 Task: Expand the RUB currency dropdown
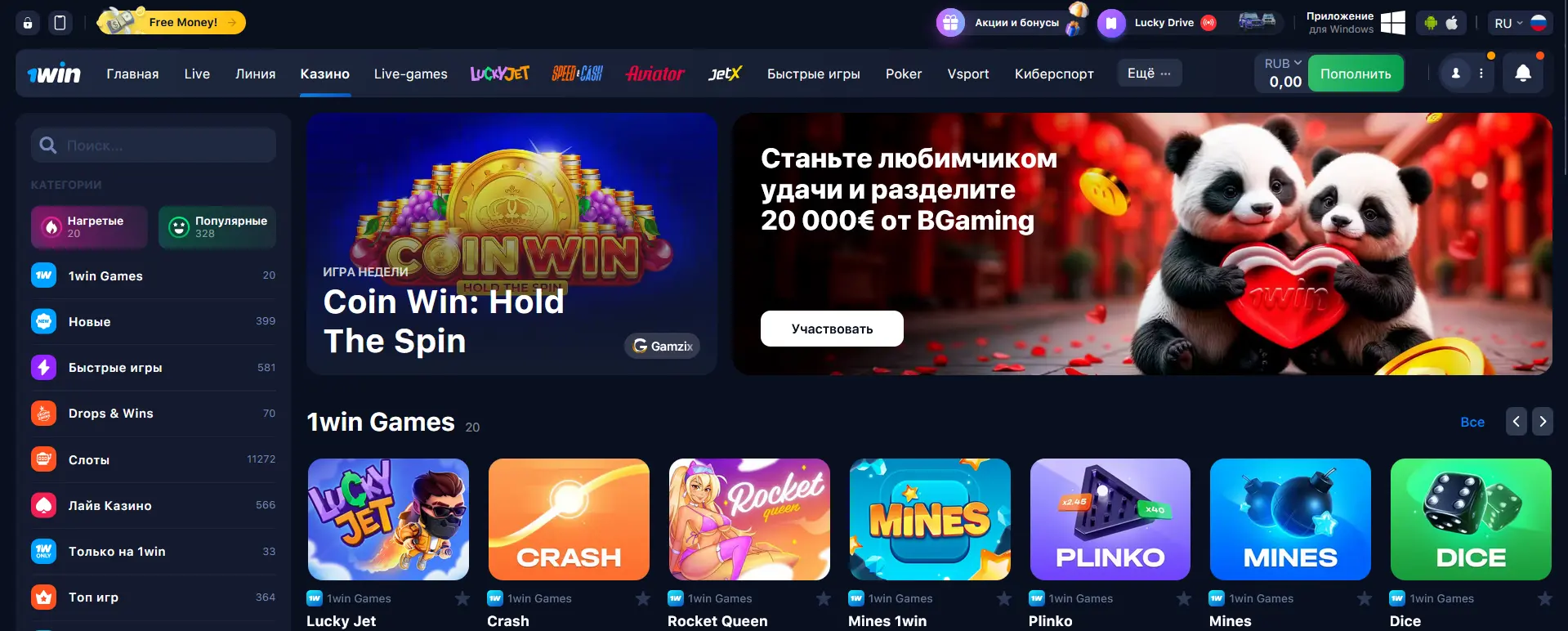click(x=1283, y=64)
